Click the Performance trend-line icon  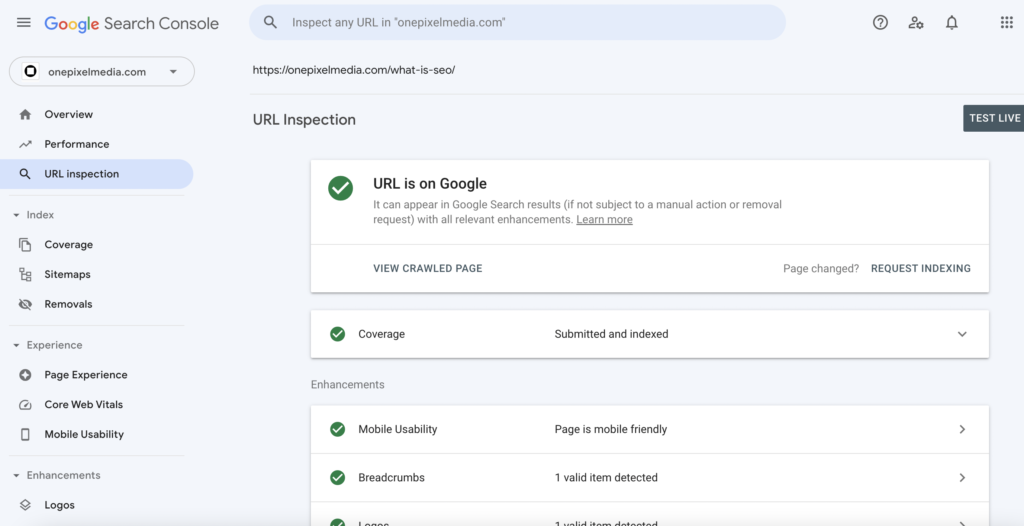click(x=25, y=144)
